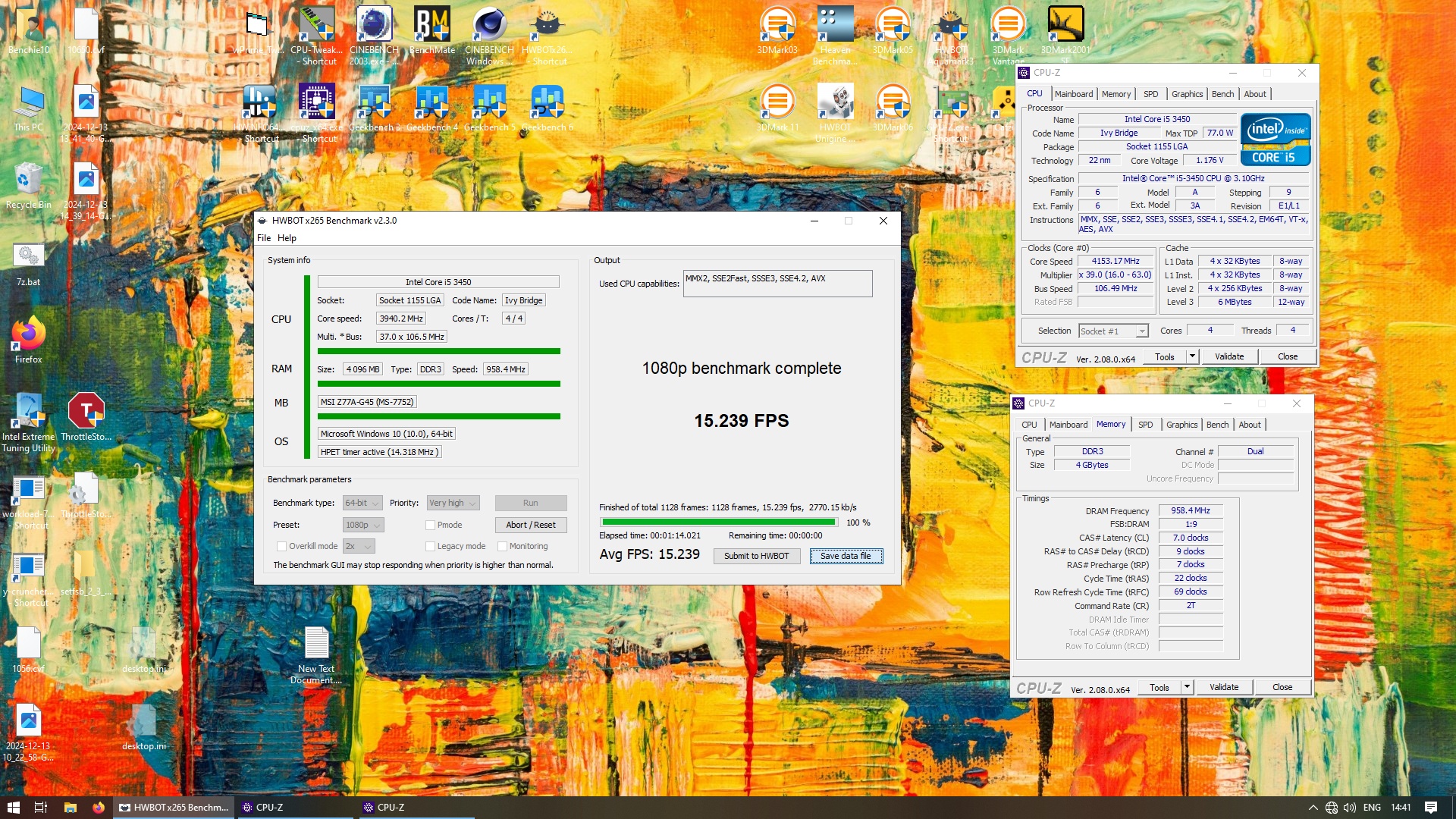Click the Submit to HWBOT button
Image resolution: width=1456 pixels, height=819 pixels.
pos(756,556)
